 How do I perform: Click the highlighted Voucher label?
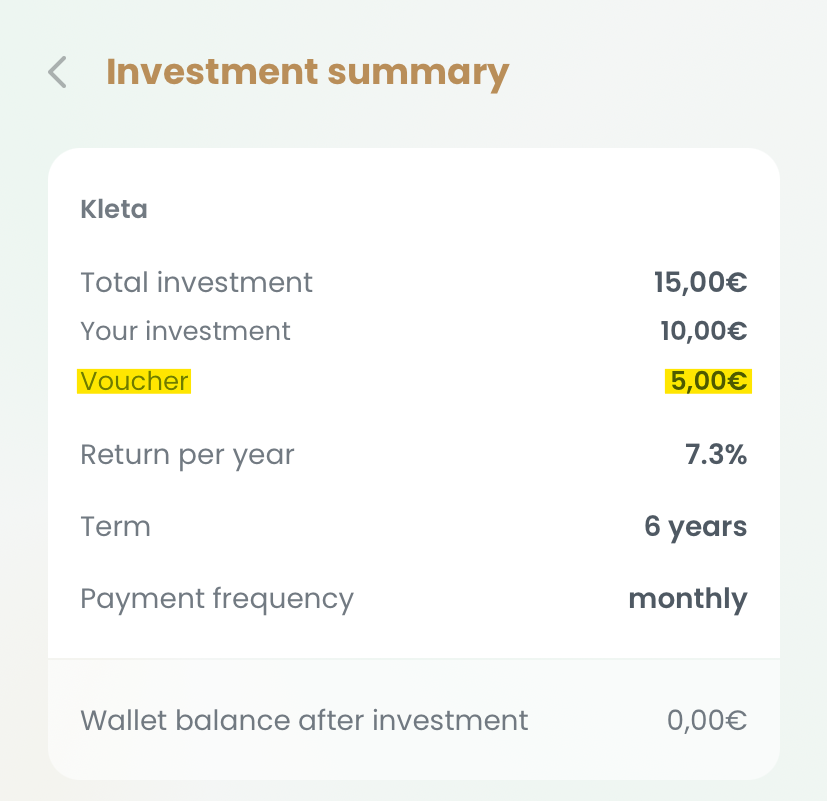[x=134, y=381]
